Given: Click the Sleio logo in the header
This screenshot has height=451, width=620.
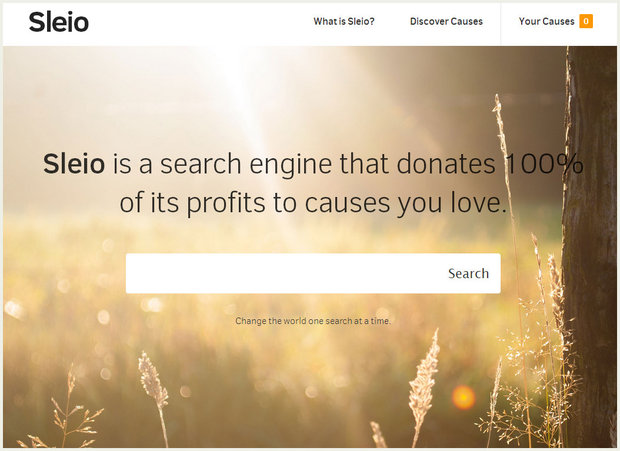Looking at the screenshot, I should [x=59, y=22].
